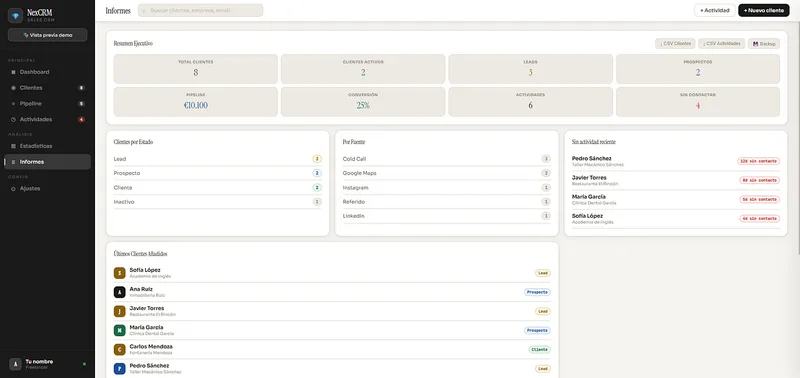This screenshot has height=378, width=800.
Task: Select the Referido source row
Action: point(446,202)
